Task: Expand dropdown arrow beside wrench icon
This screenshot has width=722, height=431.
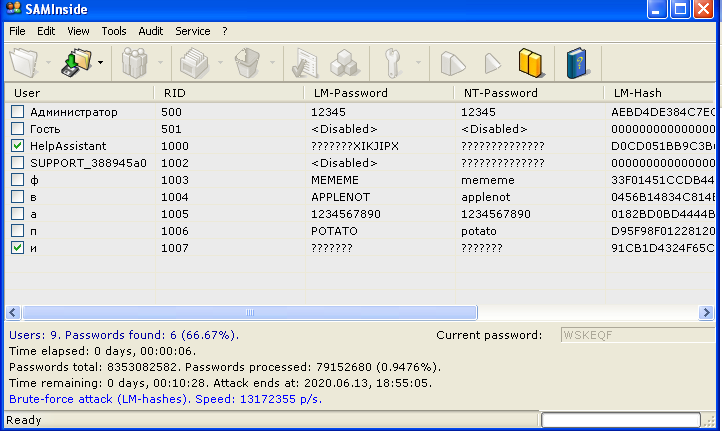Action: tap(418, 63)
